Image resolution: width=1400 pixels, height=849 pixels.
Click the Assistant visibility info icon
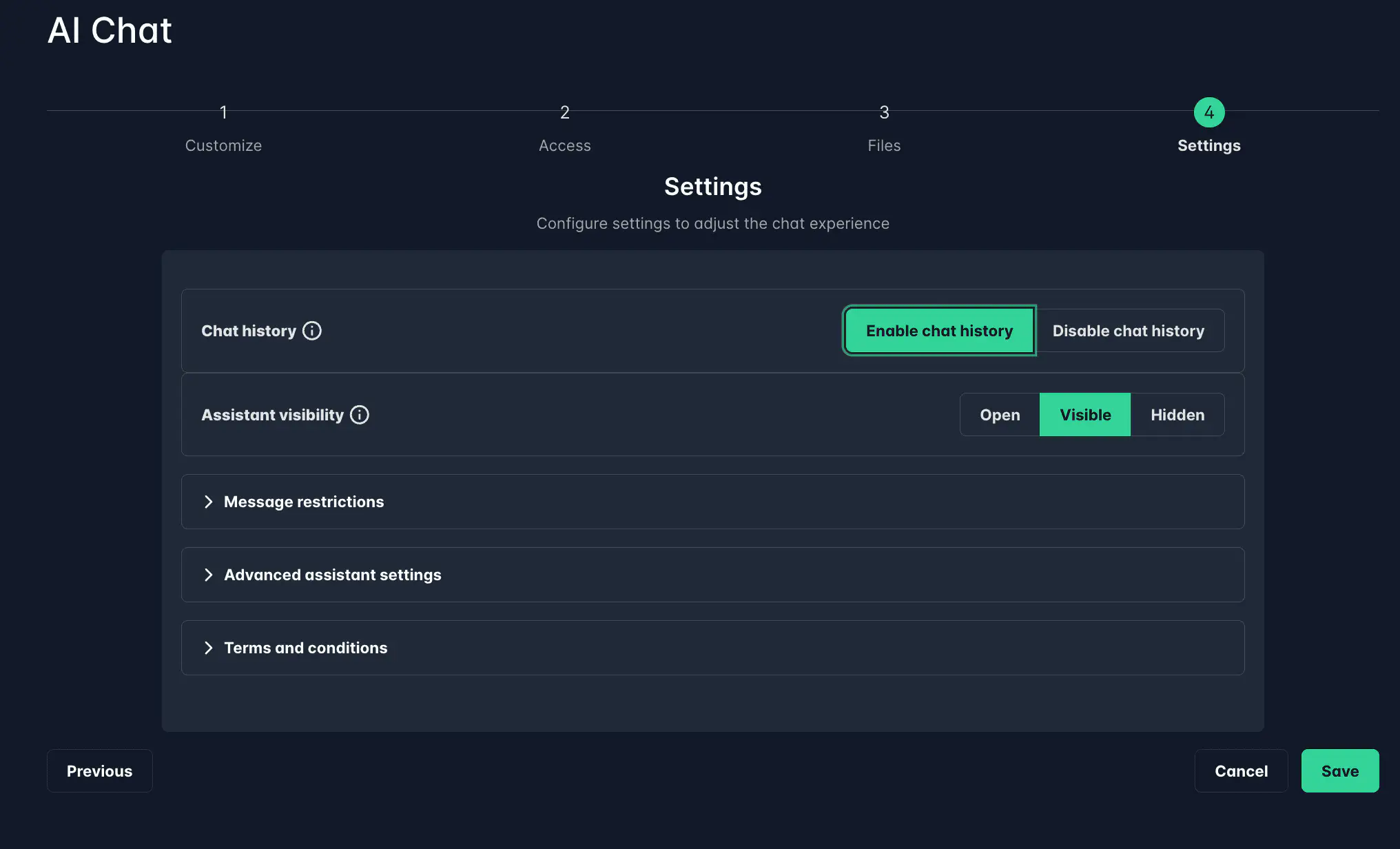360,415
